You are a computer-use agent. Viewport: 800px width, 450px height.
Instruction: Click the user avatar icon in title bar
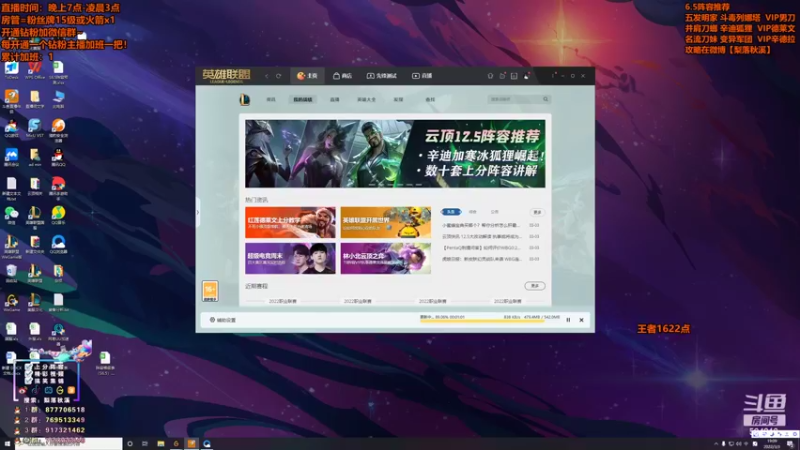point(526,76)
